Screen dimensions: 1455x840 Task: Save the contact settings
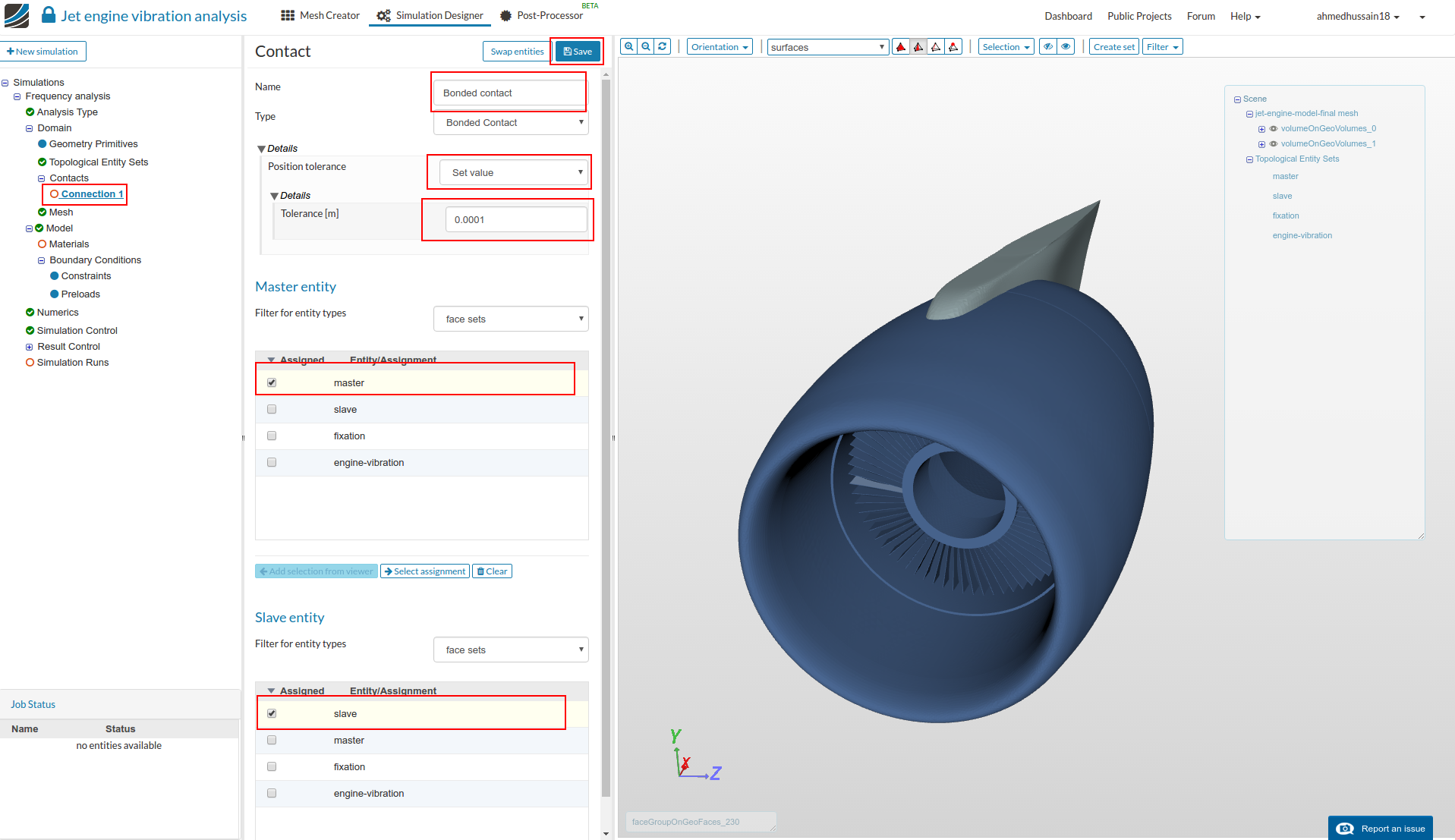click(578, 52)
